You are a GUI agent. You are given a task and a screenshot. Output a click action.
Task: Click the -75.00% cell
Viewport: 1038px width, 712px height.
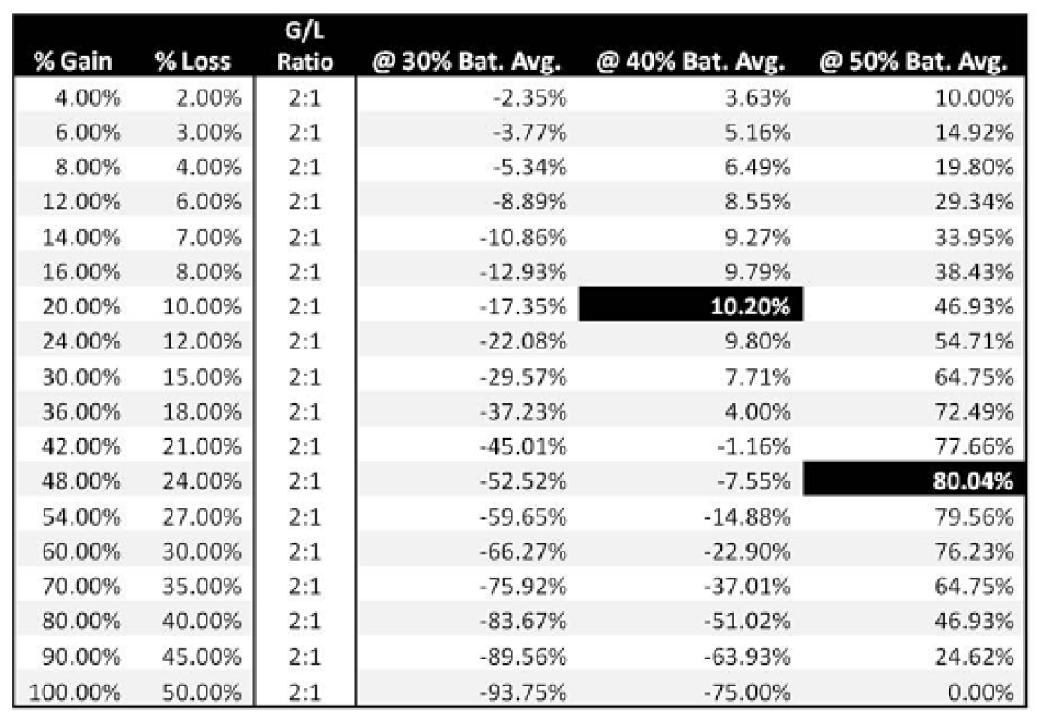pos(747,692)
